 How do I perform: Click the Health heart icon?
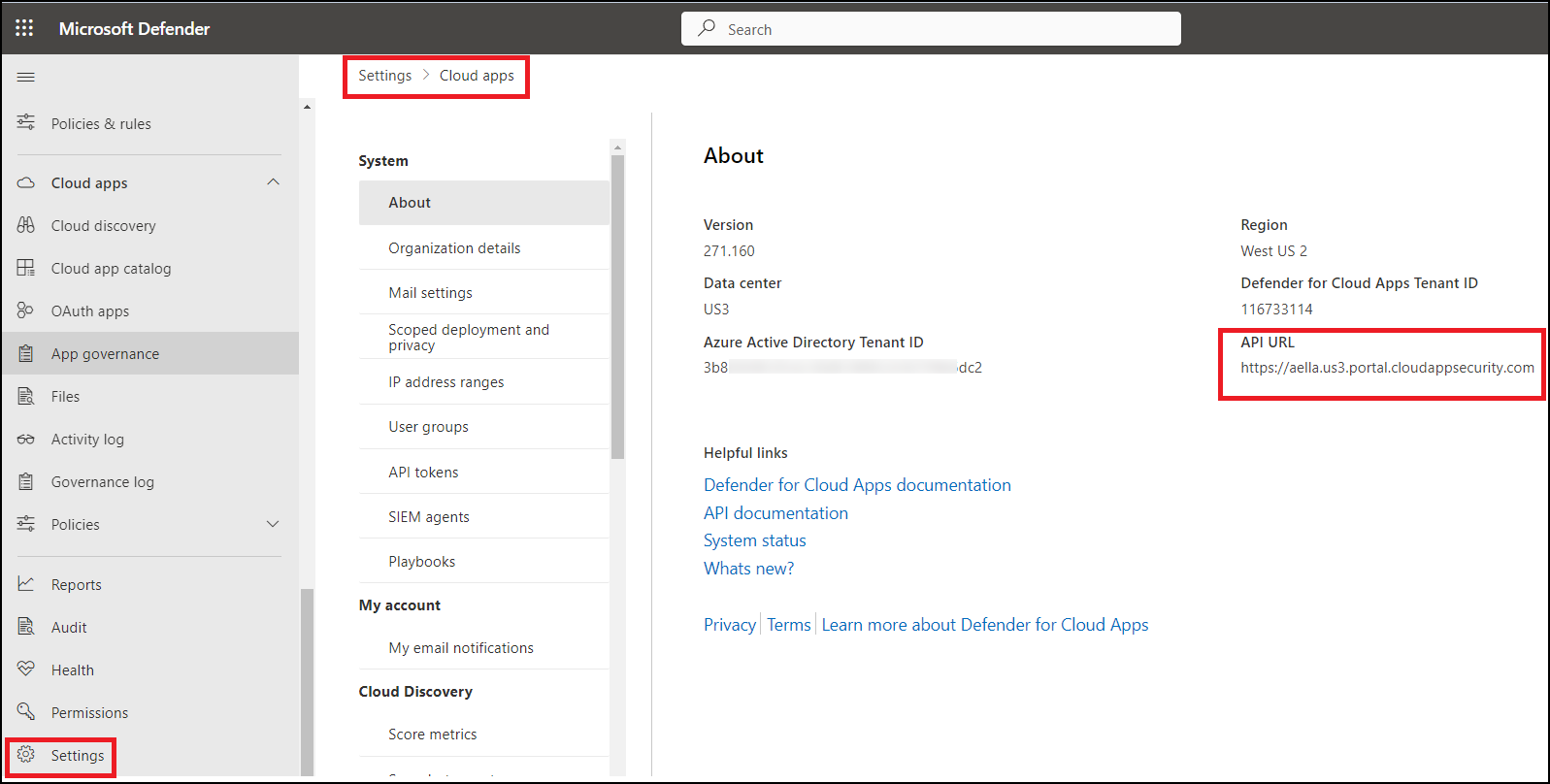(x=26, y=670)
